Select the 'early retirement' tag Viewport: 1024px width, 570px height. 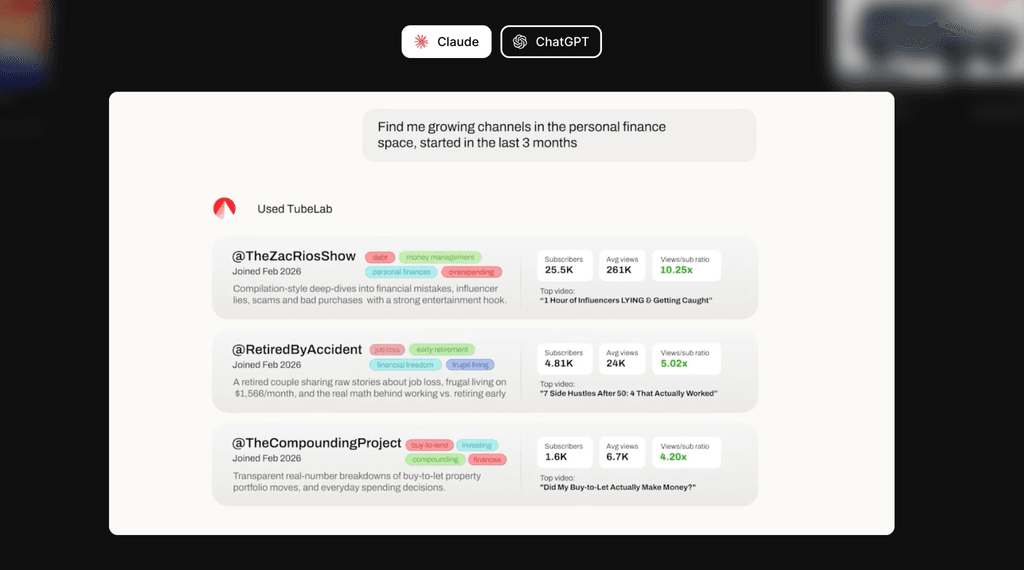click(x=442, y=349)
